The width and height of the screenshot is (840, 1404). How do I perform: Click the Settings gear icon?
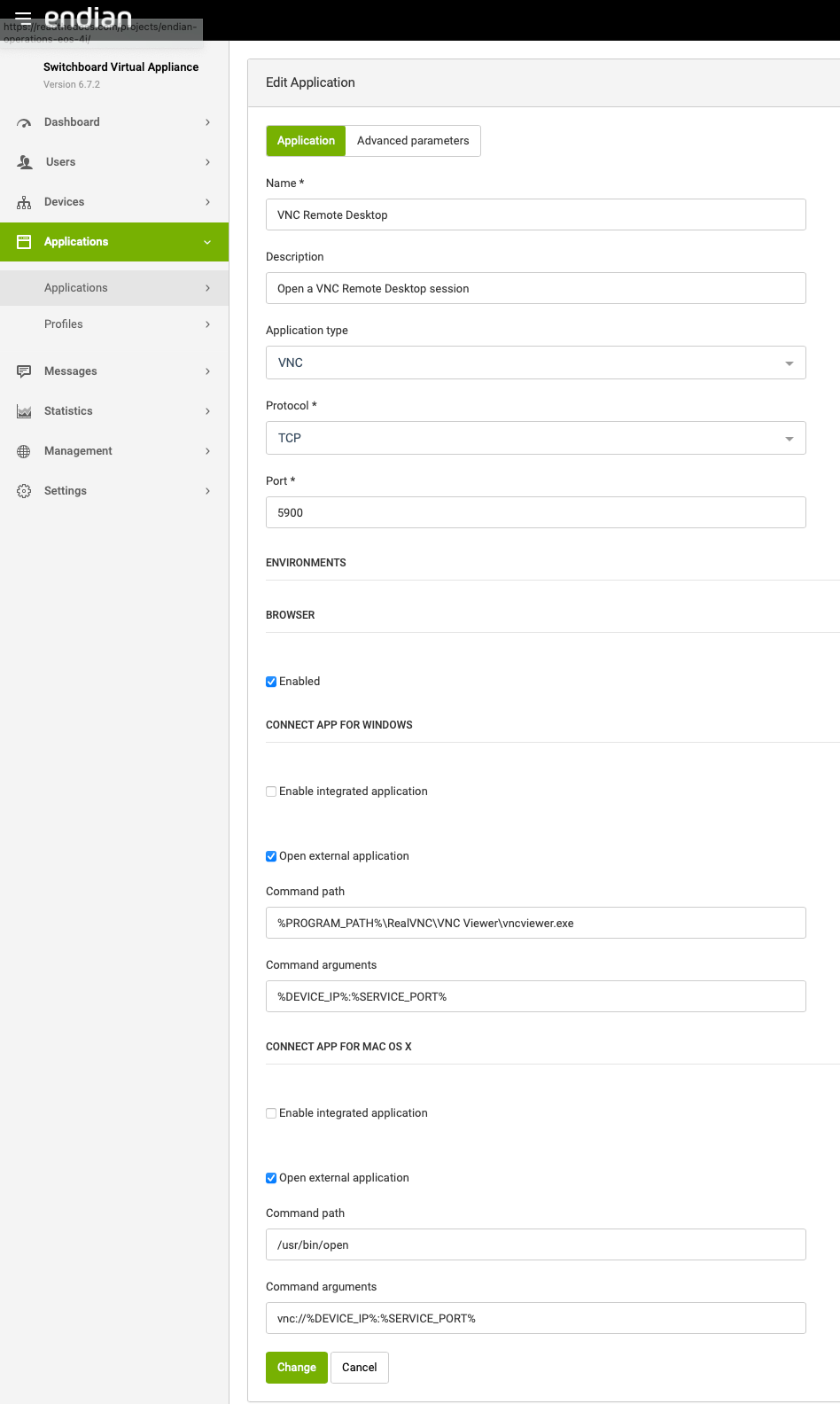[24, 491]
